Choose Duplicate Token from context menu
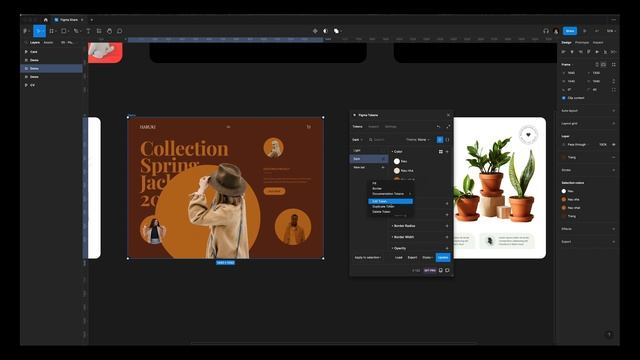This screenshot has width=640, height=360. pos(383,207)
